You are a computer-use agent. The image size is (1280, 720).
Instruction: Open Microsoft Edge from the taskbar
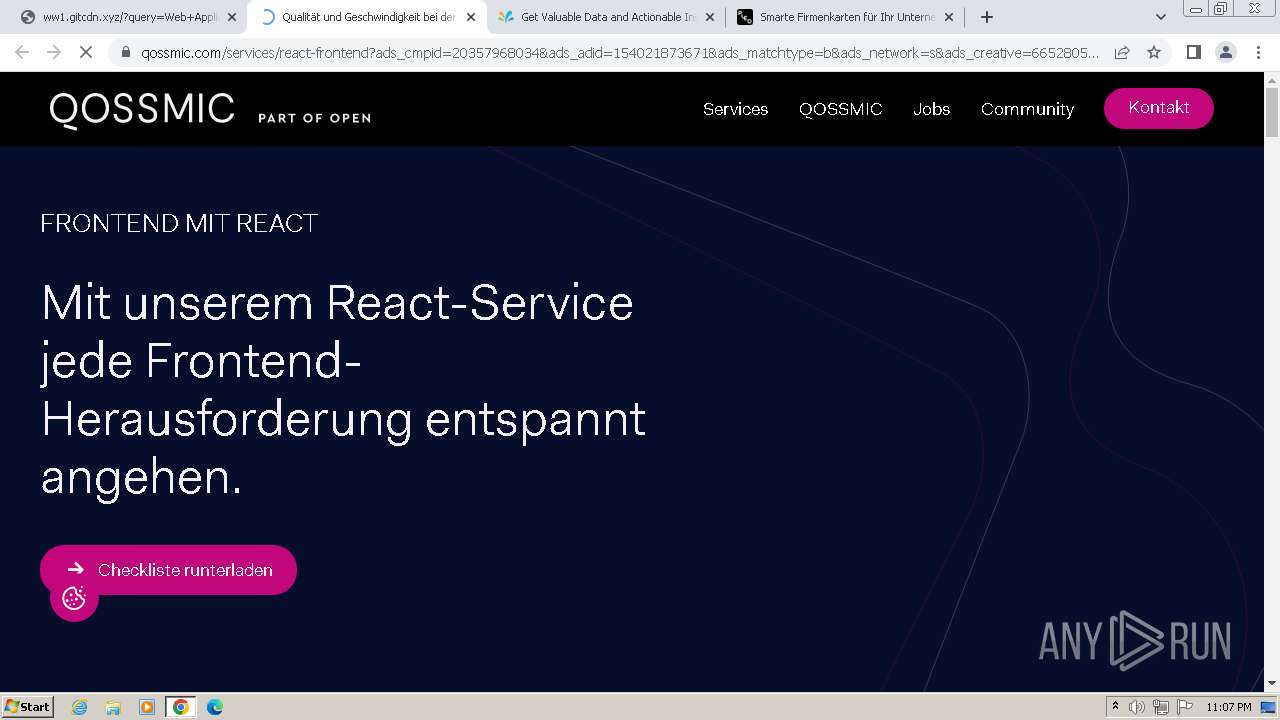tap(215, 707)
